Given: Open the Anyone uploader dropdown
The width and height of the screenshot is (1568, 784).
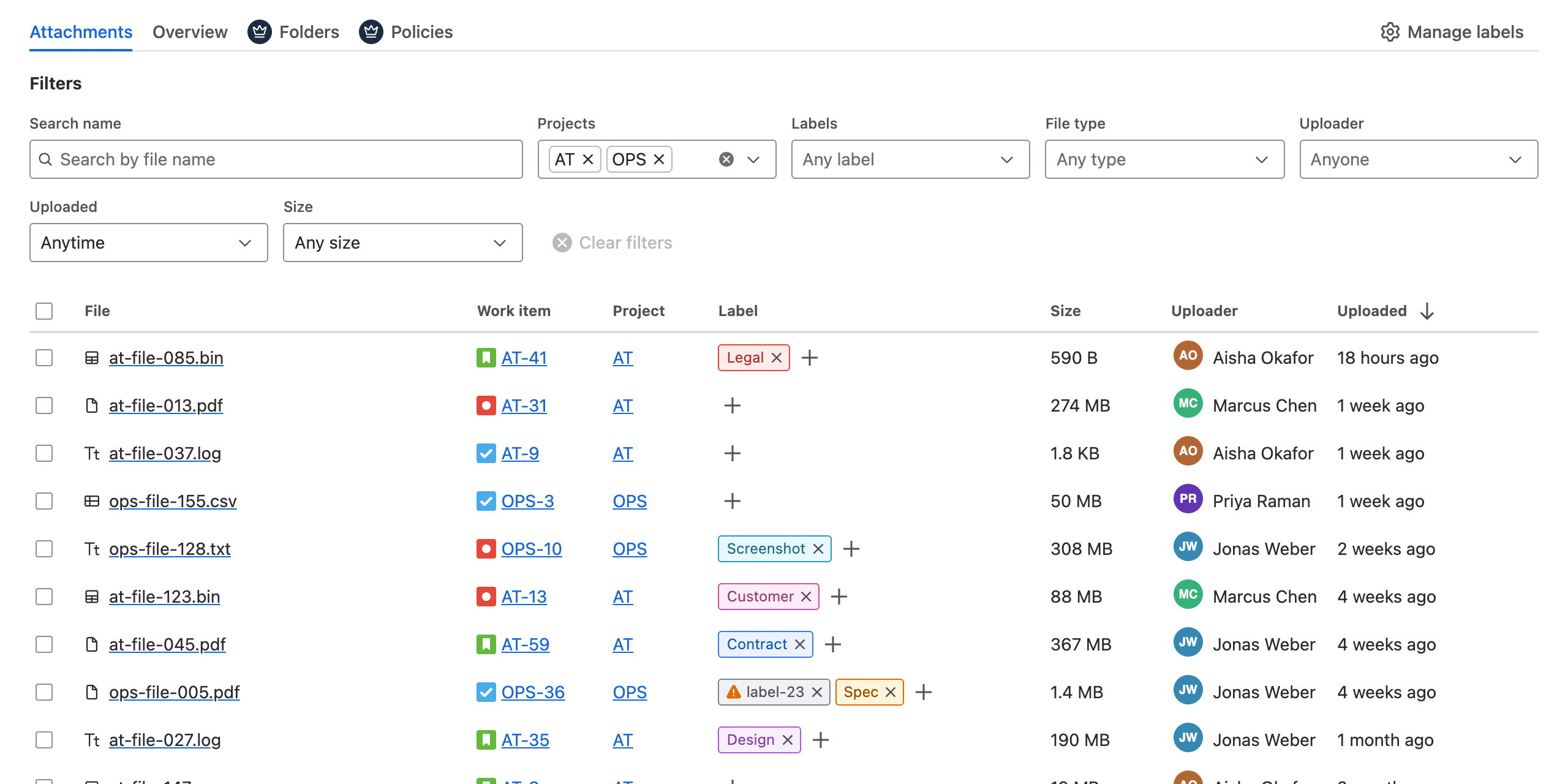Looking at the screenshot, I should click(1419, 159).
